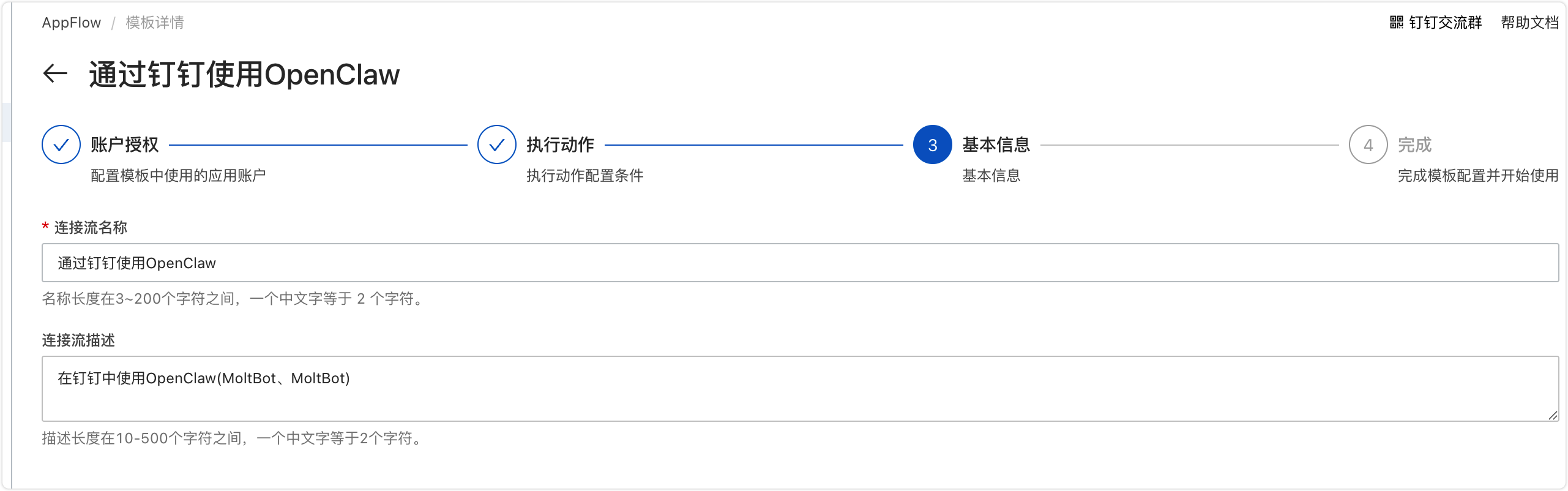
Task: Select the 基本信息 step label
Action: 996,144
